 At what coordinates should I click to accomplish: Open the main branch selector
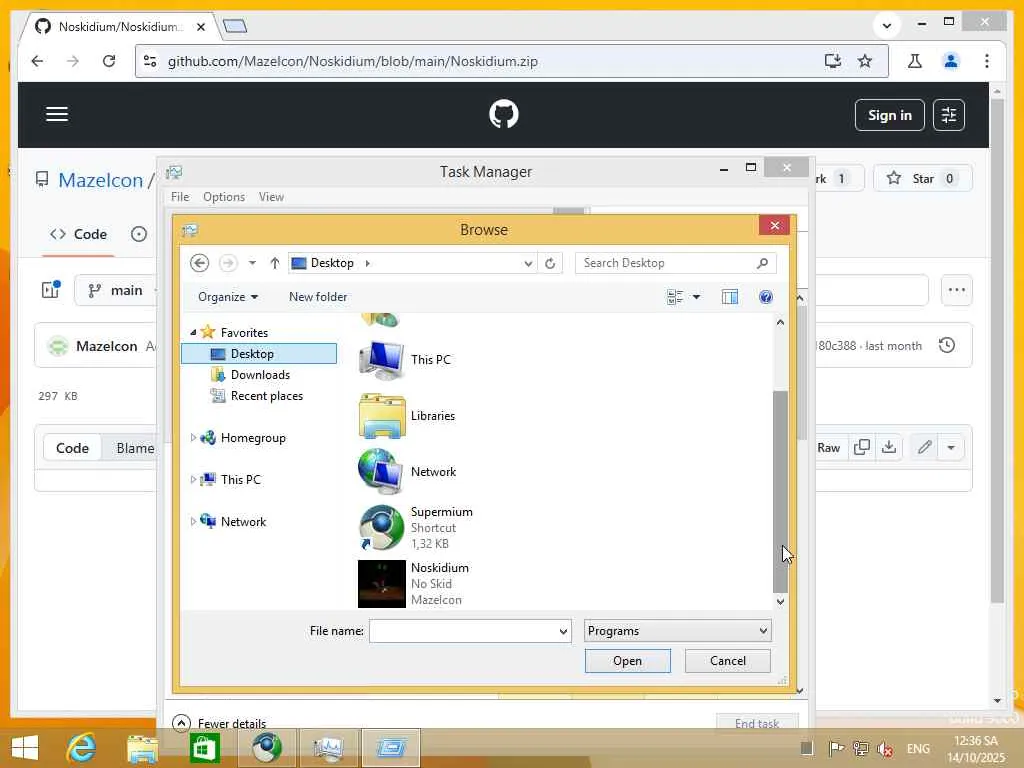116,291
